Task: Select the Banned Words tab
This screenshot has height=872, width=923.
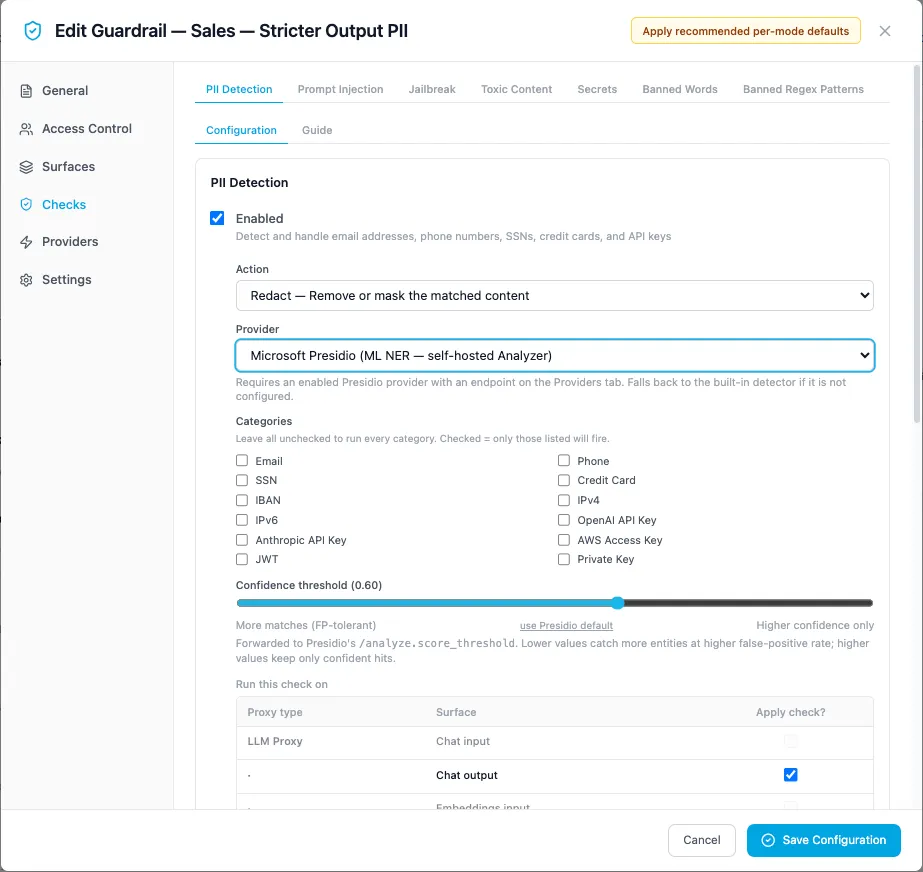Action: click(x=680, y=89)
